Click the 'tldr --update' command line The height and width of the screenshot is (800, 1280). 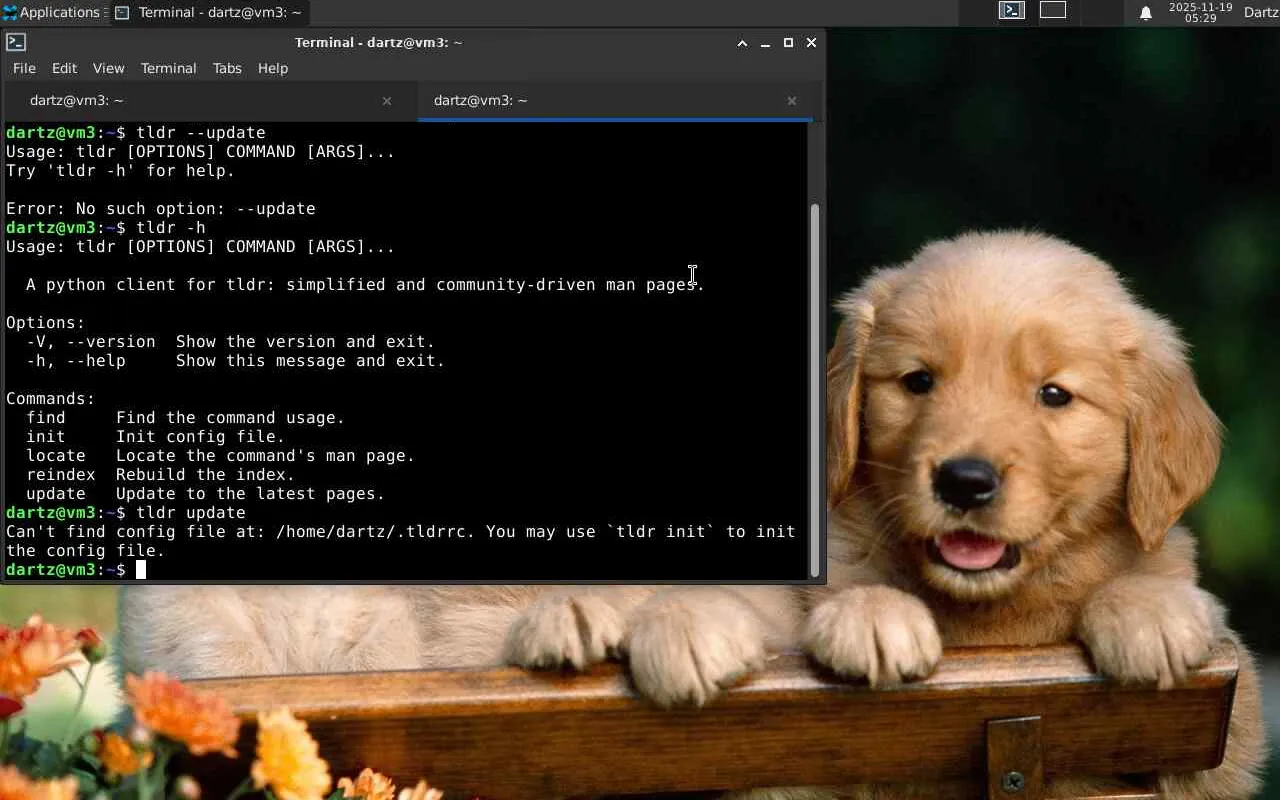point(136,133)
